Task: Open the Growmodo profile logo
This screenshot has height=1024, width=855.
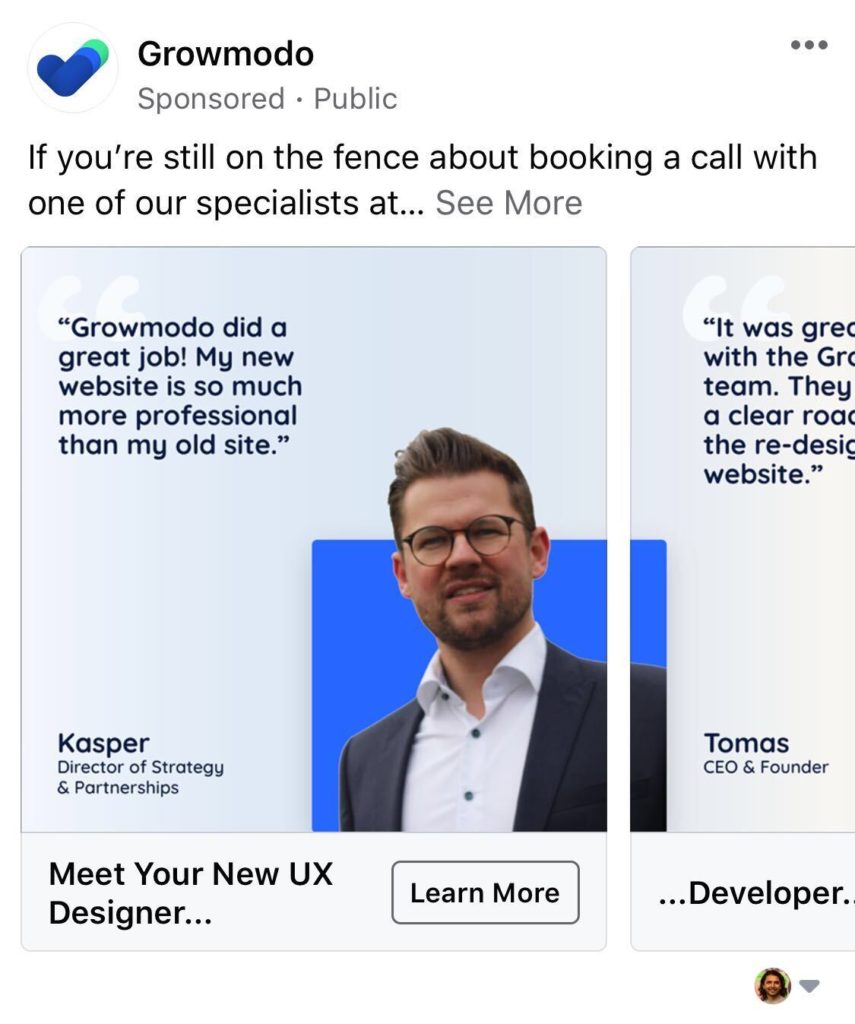Action: (73, 68)
